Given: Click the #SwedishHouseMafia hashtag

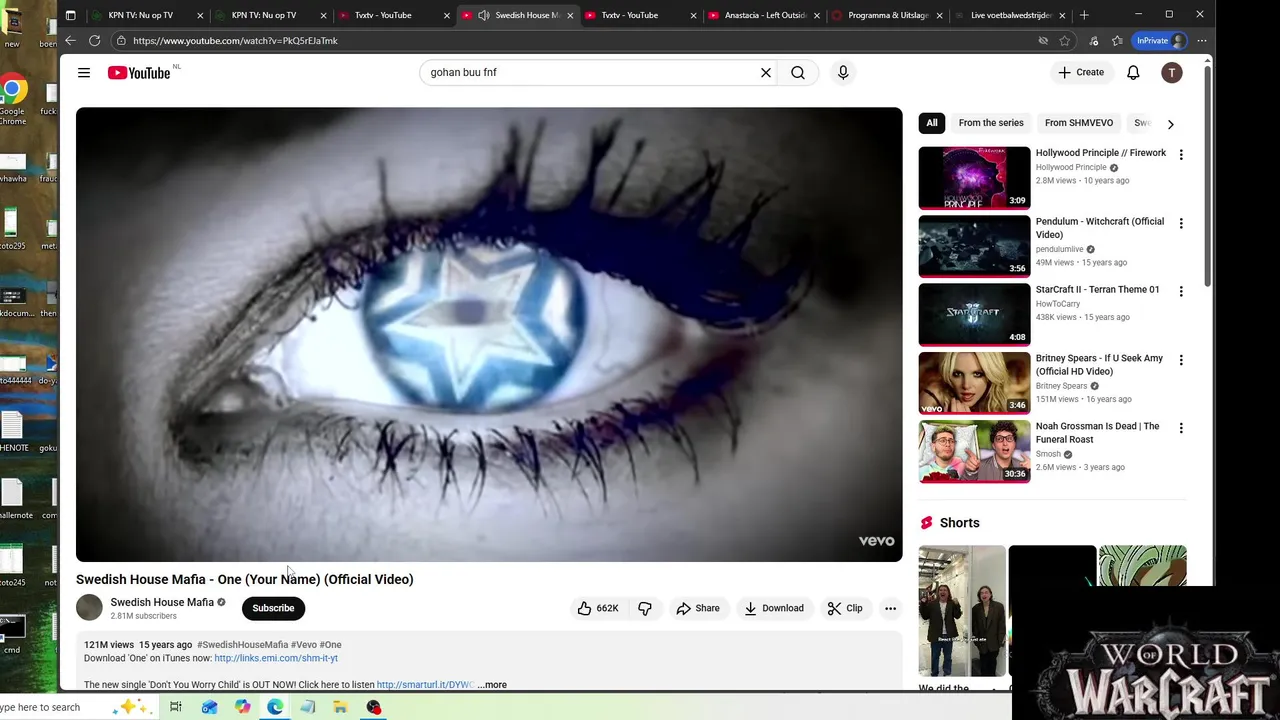Looking at the screenshot, I should click(x=242, y=645).
